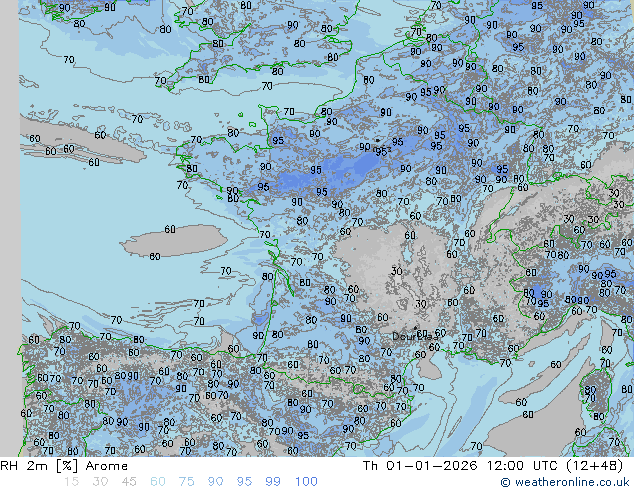Viewport: 634px width, 490px height.
Task: Click the 15 value in the legend
Action: click(71, 482)
